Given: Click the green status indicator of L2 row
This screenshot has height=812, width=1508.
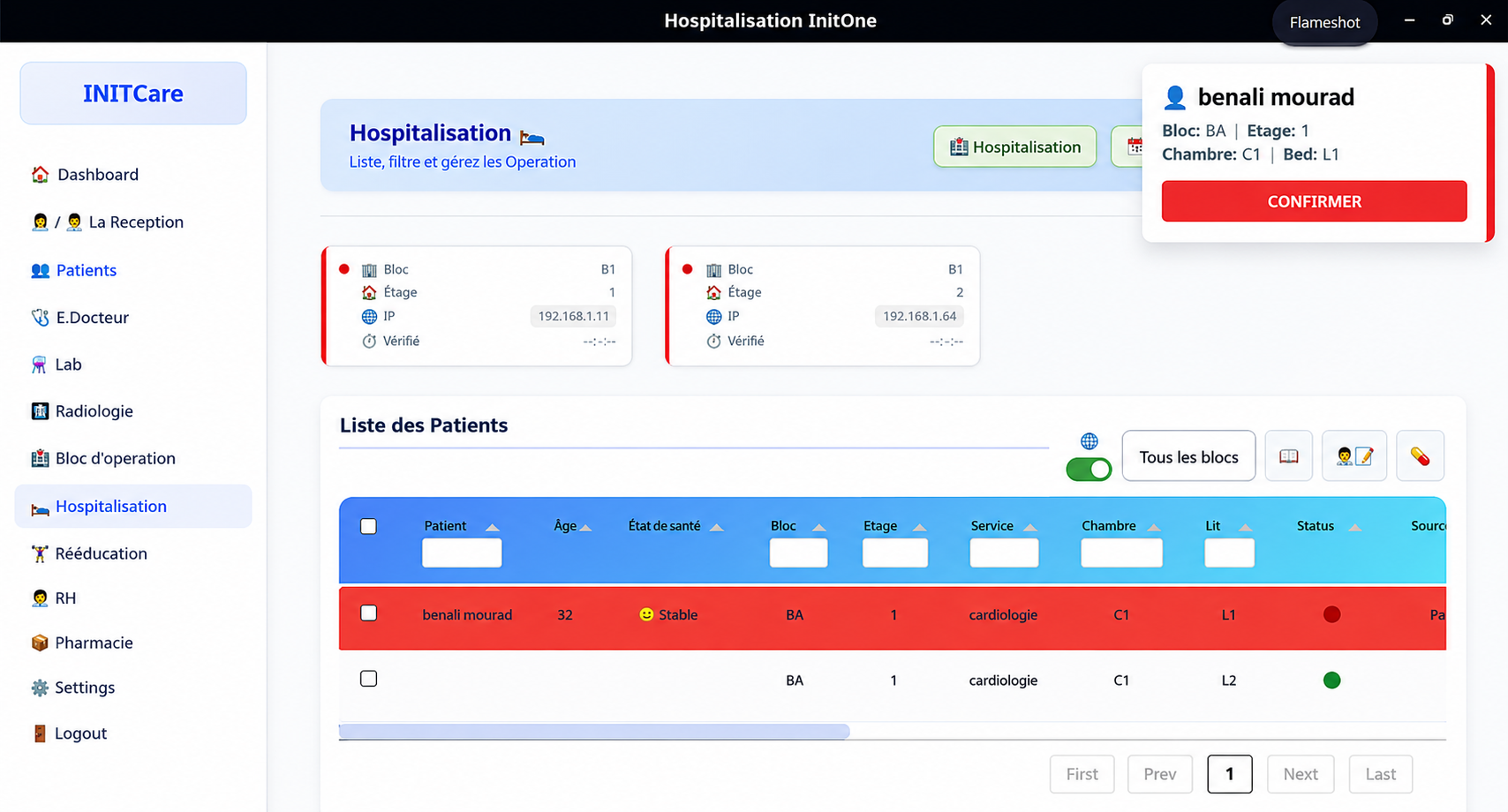Looking at the screenshot, I should click(x=1331, y=680).
